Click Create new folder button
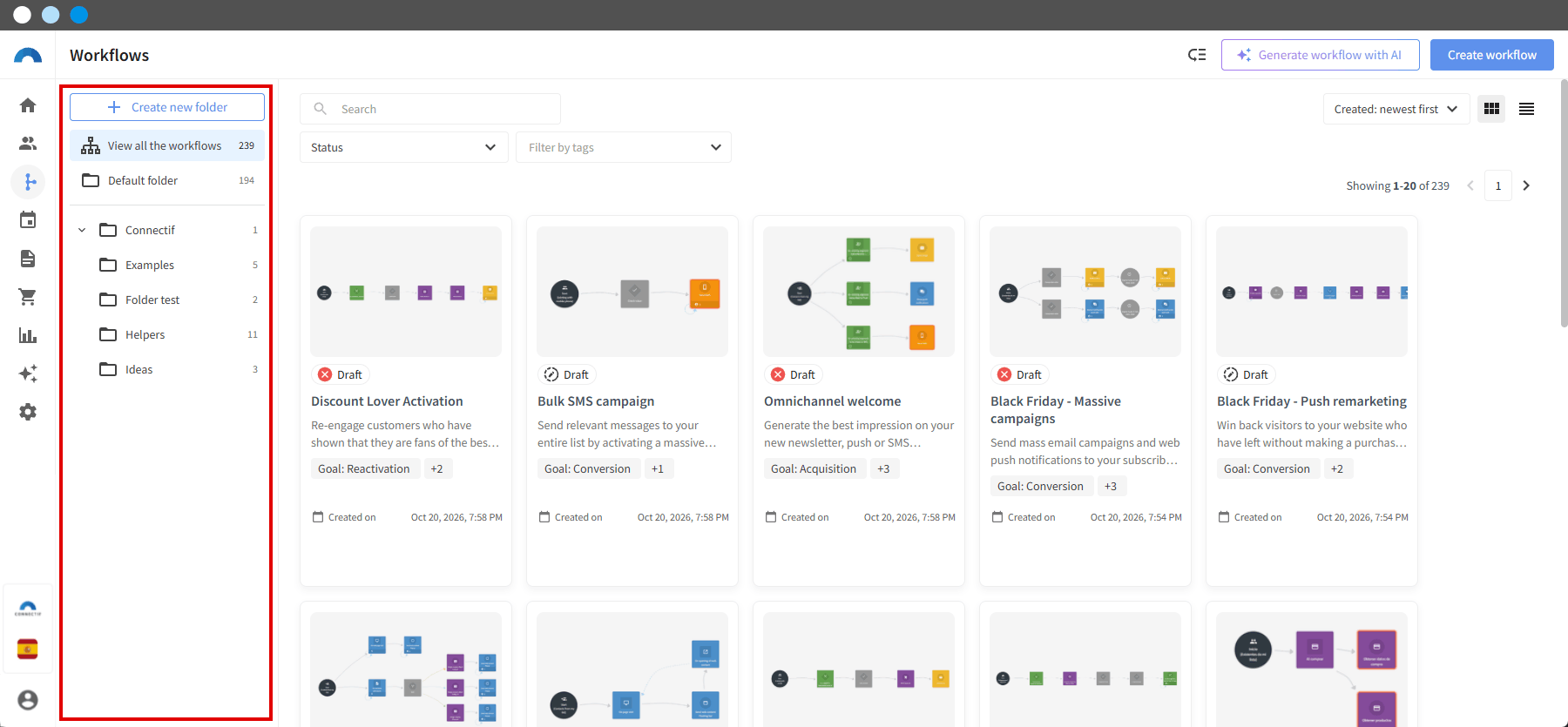Viewport: 1568px width, 727px height. click(167, 107)
